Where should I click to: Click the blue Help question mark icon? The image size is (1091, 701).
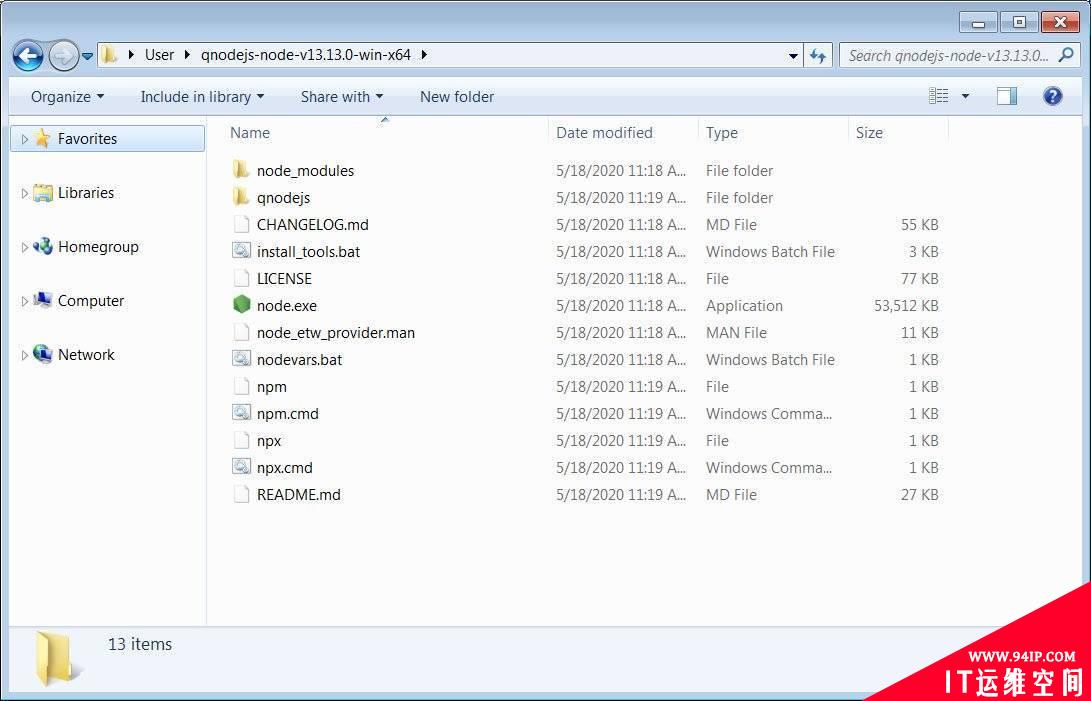point(1053,96)
